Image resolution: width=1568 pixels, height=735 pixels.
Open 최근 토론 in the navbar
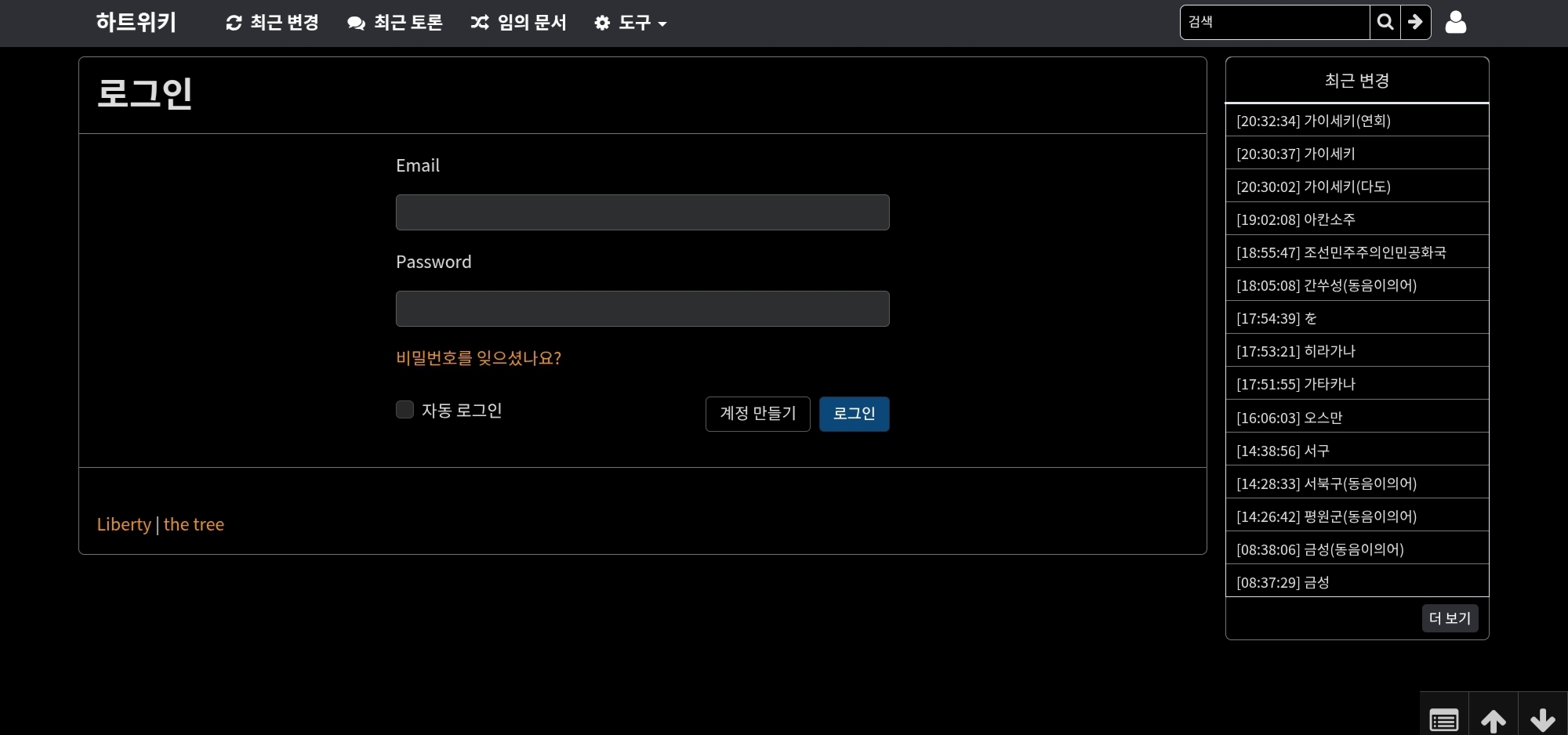[395, 23]
